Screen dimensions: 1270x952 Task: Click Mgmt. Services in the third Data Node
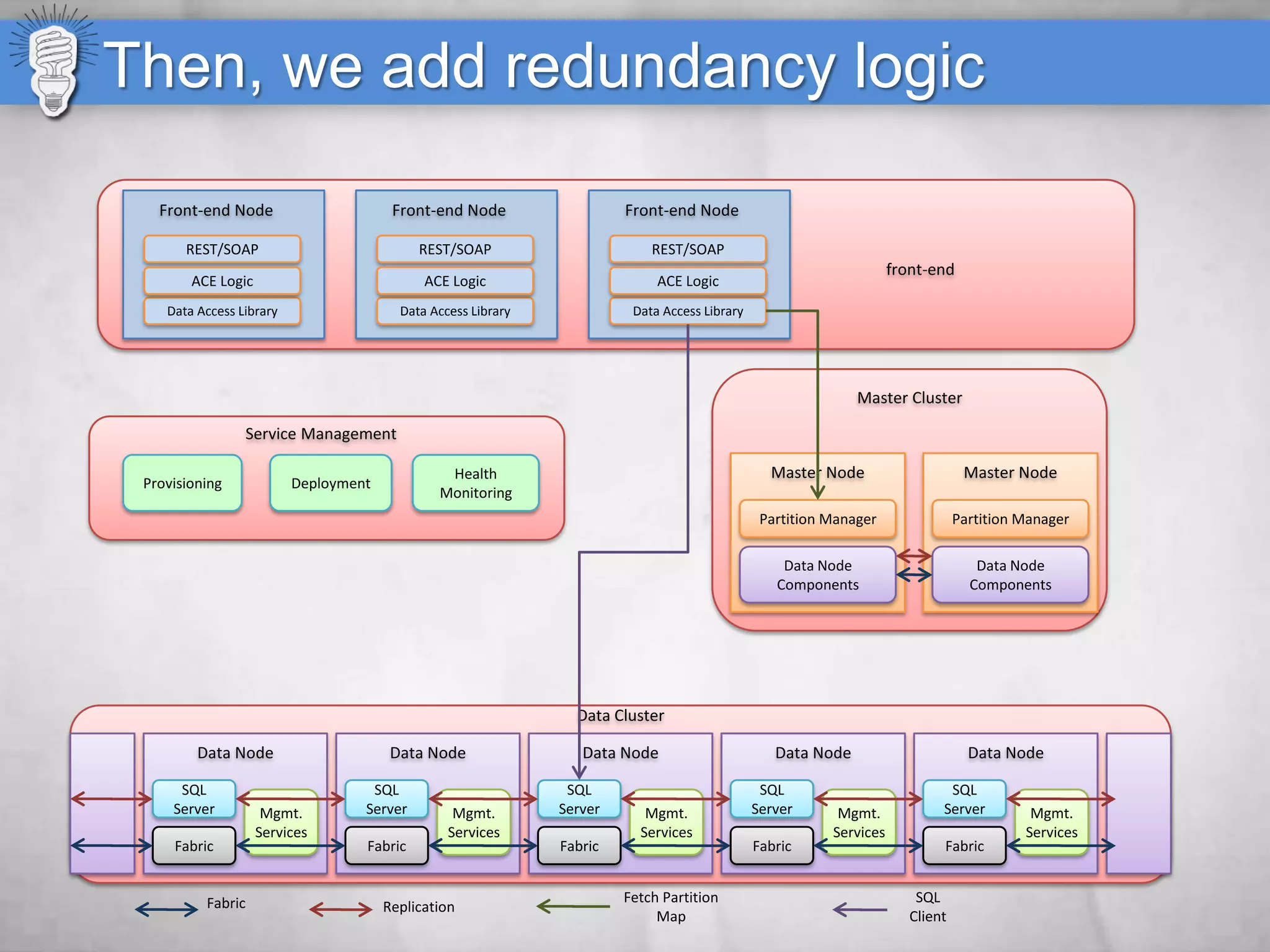[667, 822]
